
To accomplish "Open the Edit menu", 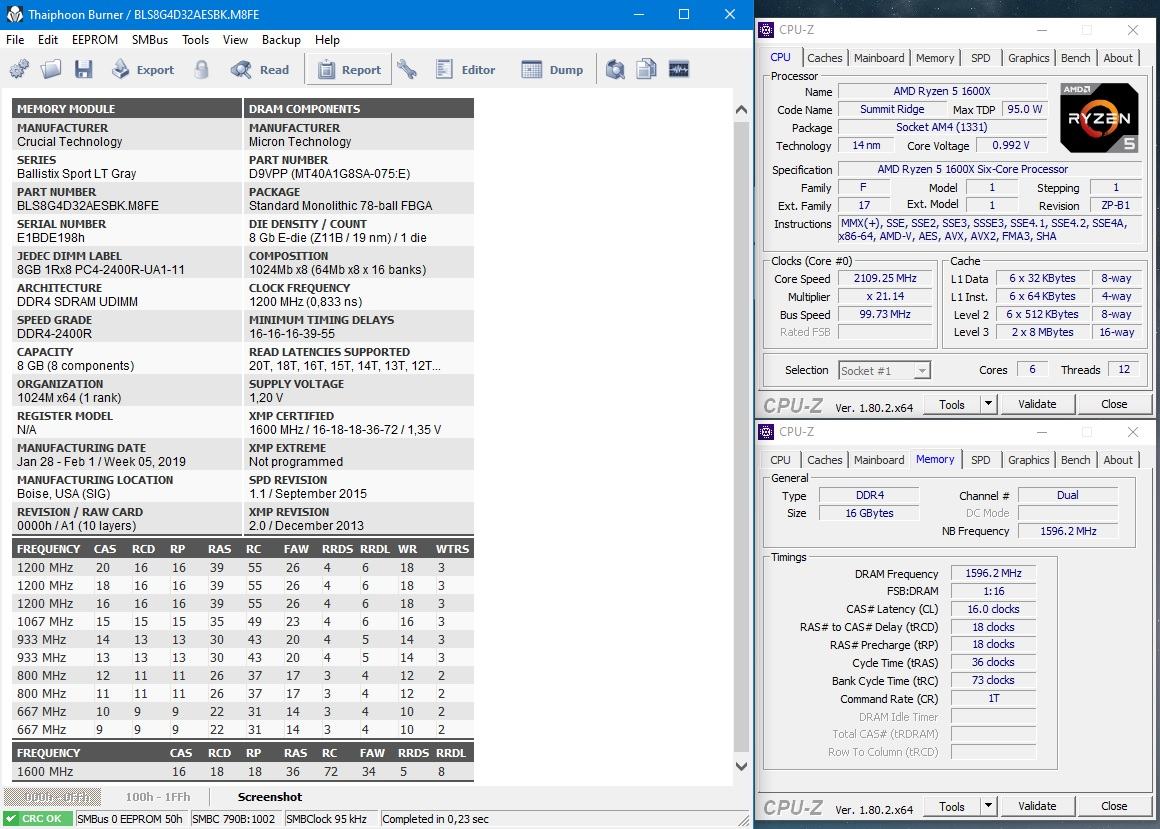I will [x=47, y=40].
